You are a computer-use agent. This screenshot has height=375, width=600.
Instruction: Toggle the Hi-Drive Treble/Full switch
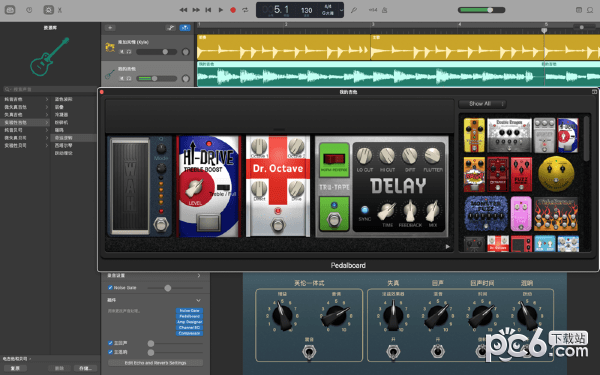pyautogui.click(x=223, y=188)
